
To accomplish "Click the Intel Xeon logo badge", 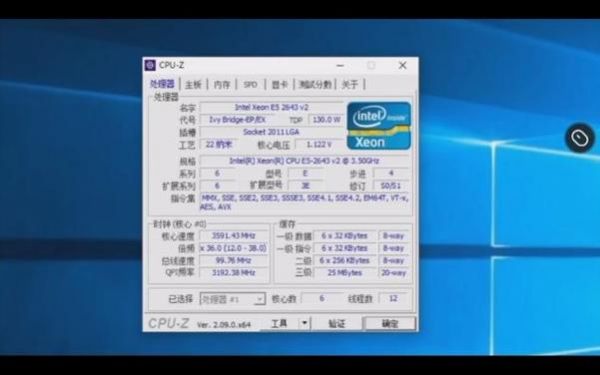I will [x=379, y=126].
